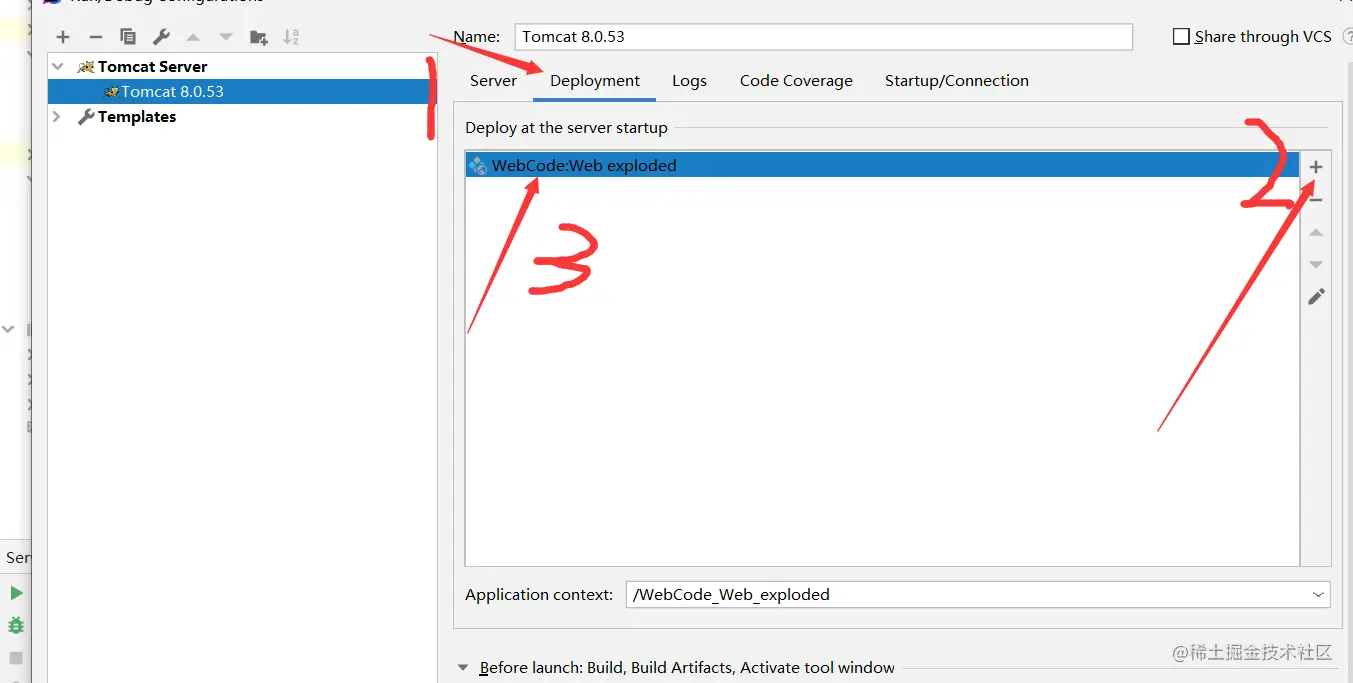Select Tomcat 8.0.53 configuration in tree

tap(242, 92)
